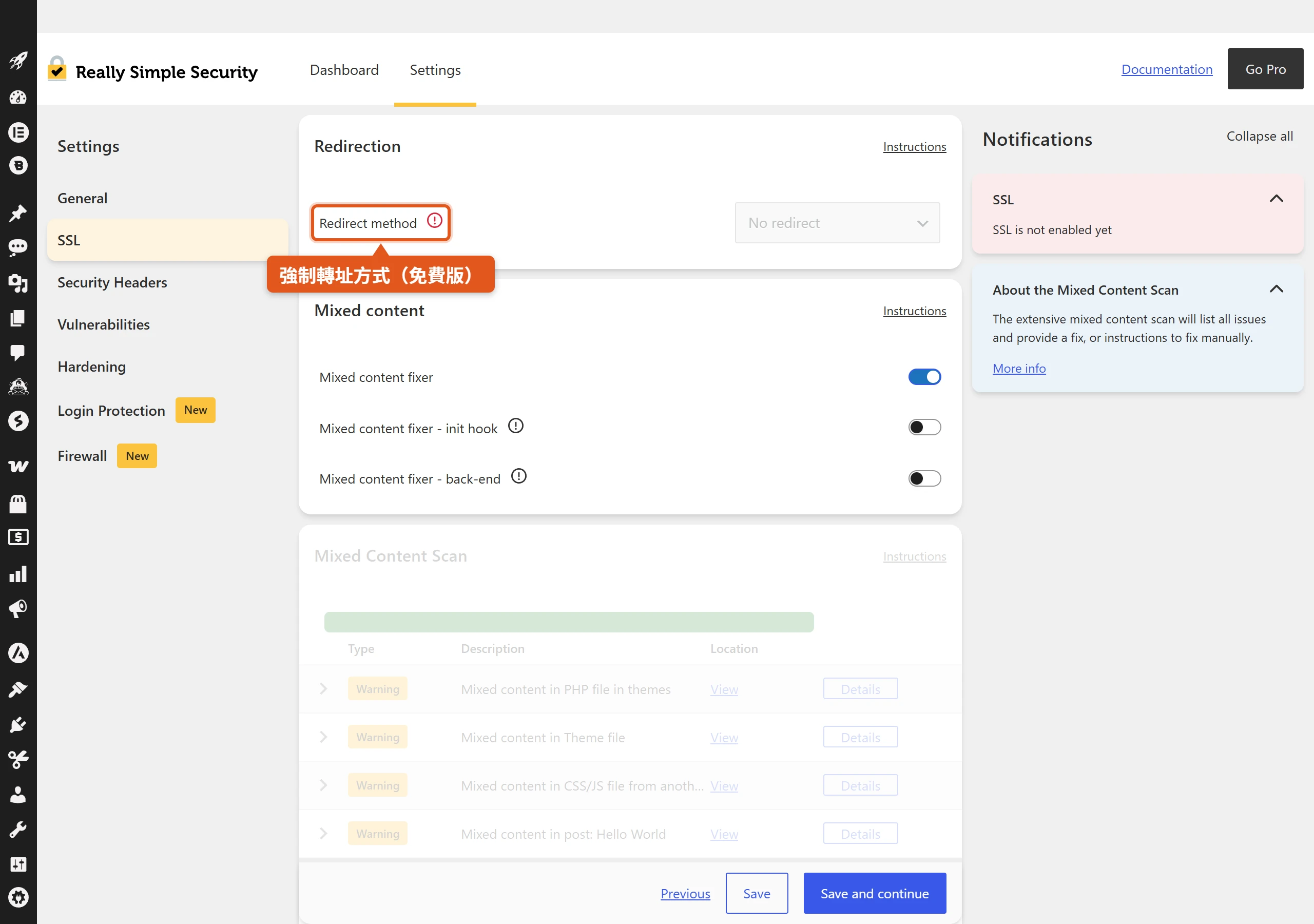Screen dimensions: 1314x924
Task: Click View for Mixed content in Theme file
Action: pyautogui.click(x=724, y=737)
